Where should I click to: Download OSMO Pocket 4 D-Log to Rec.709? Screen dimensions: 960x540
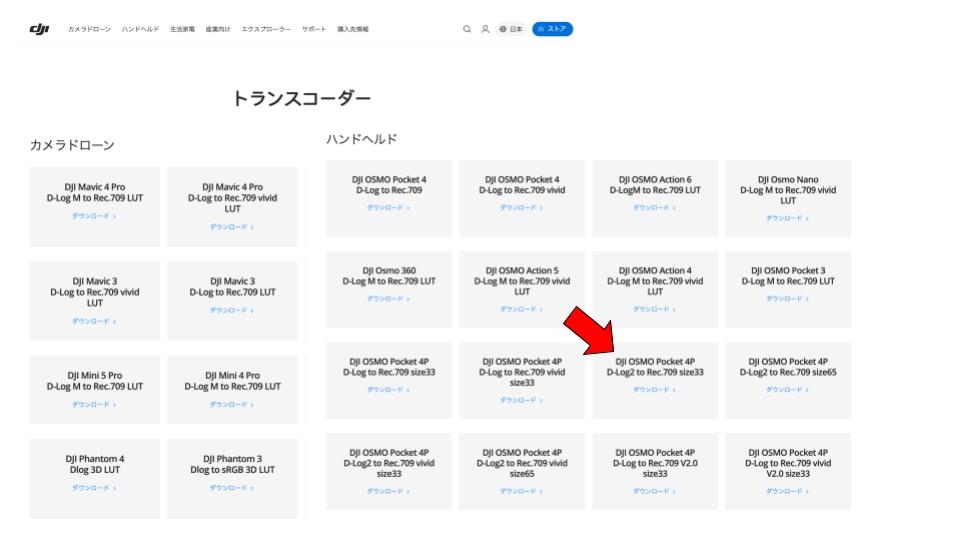tap(389, 208)
